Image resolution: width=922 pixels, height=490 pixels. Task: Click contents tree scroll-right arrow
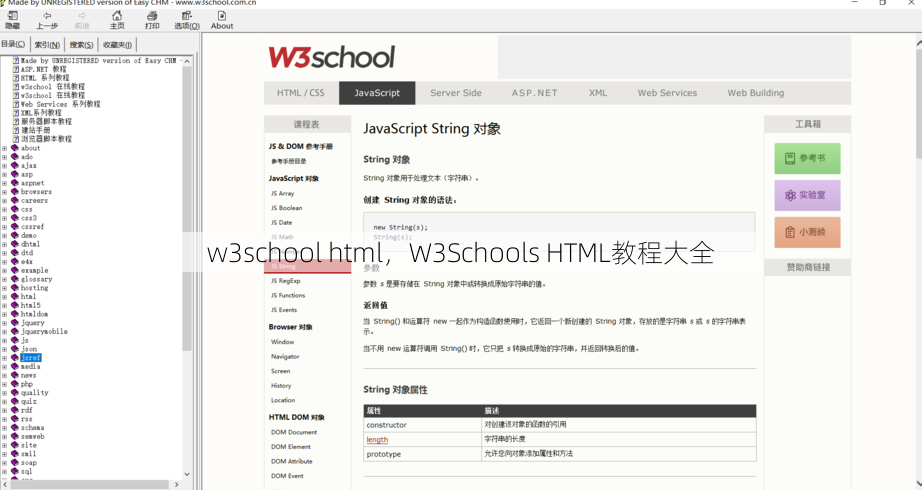176,484
